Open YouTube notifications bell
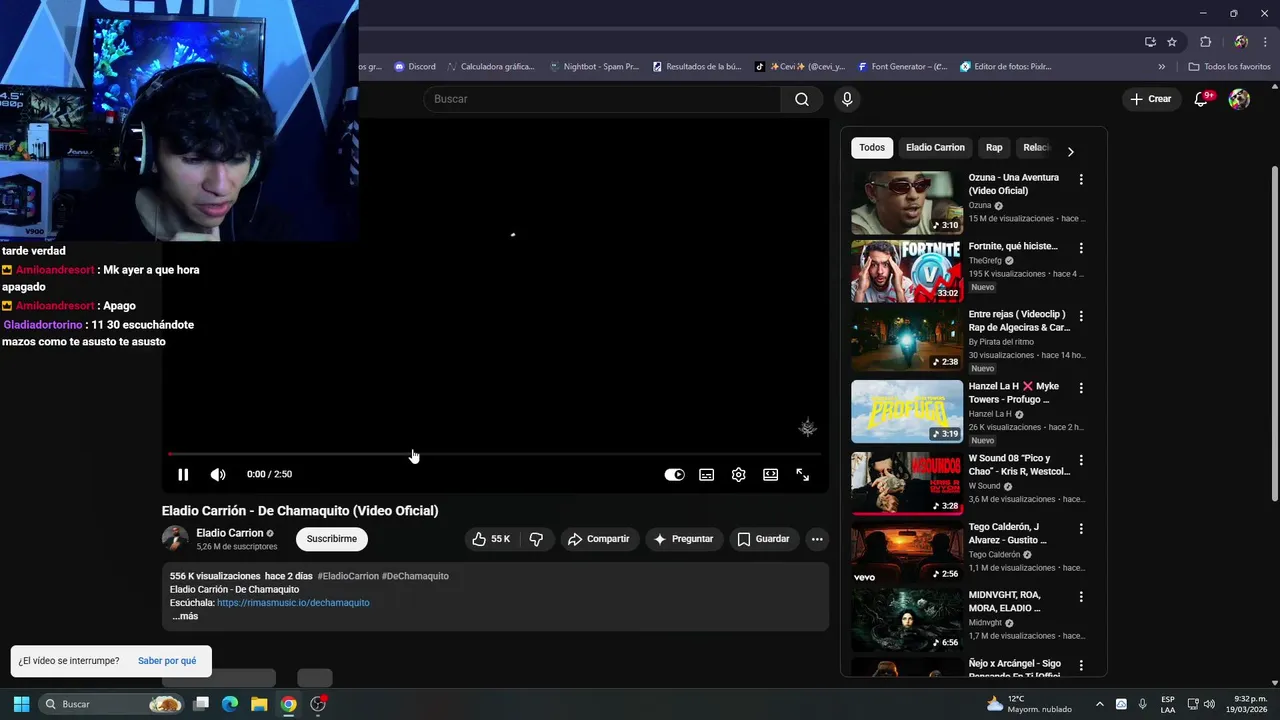 (1202, 99)
